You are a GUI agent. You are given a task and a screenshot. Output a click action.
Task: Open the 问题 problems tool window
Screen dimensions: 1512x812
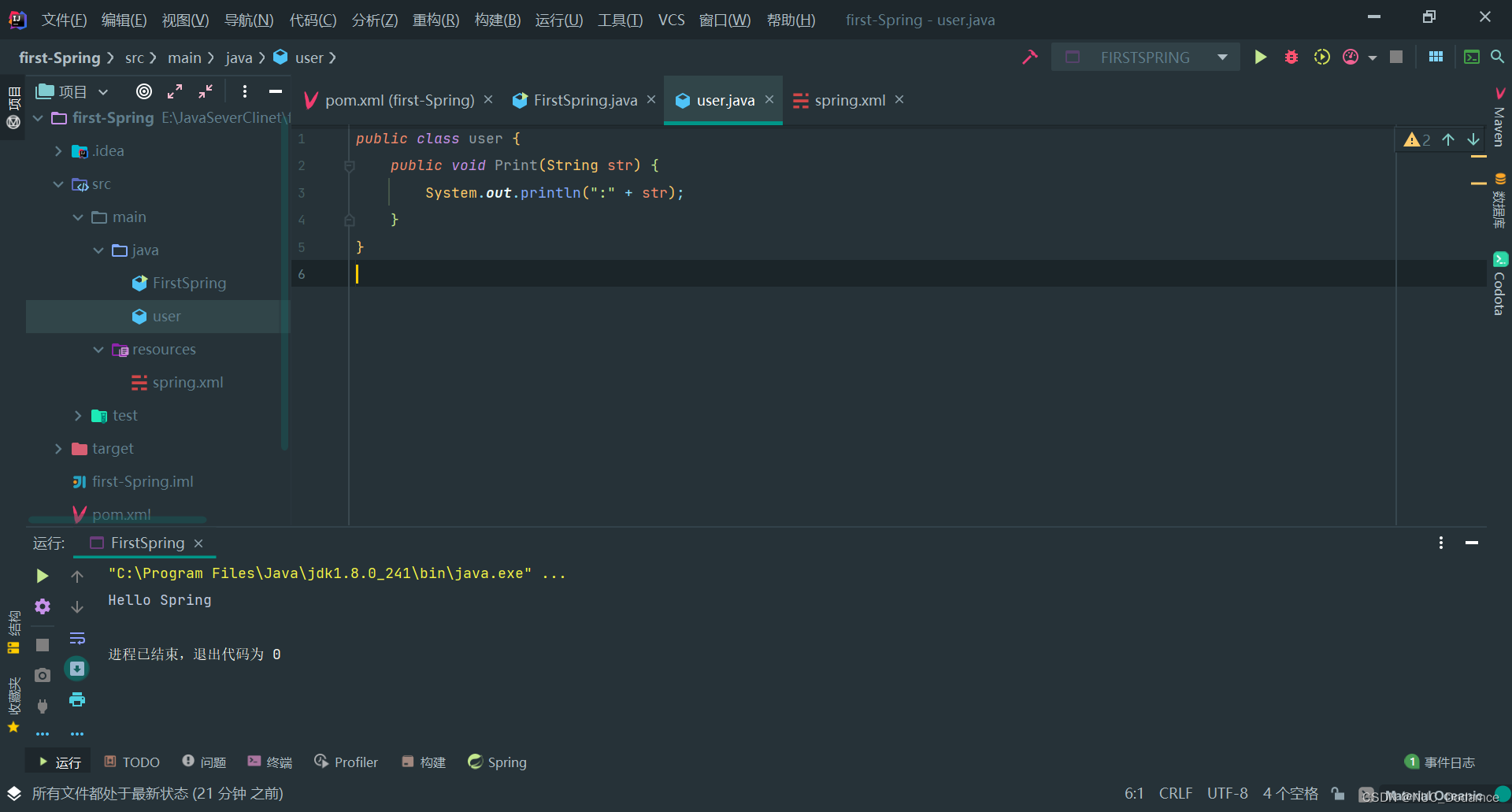pyautogui.click(x=204, y=762)
